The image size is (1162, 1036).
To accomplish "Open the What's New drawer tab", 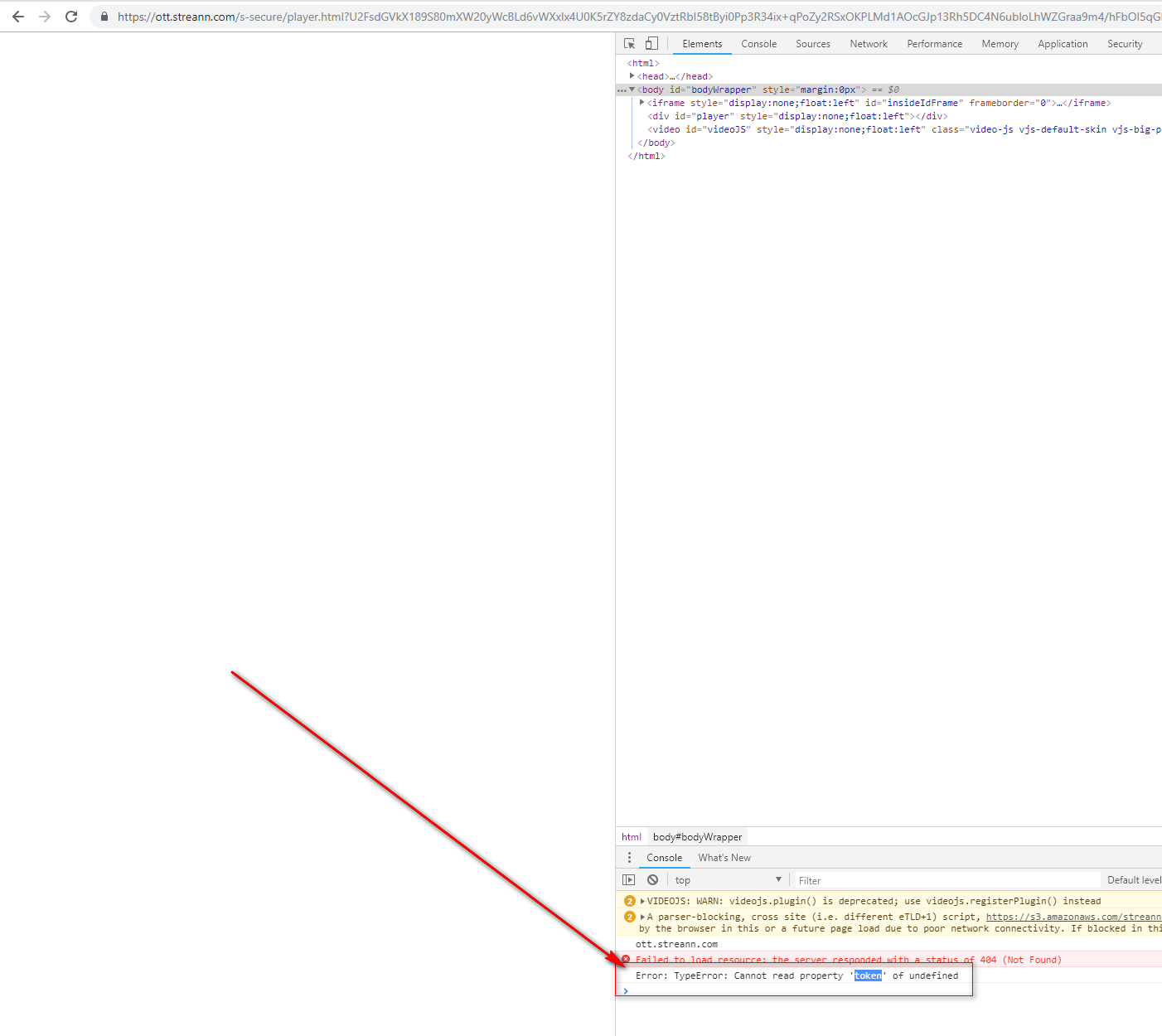I will pos(724,858).
